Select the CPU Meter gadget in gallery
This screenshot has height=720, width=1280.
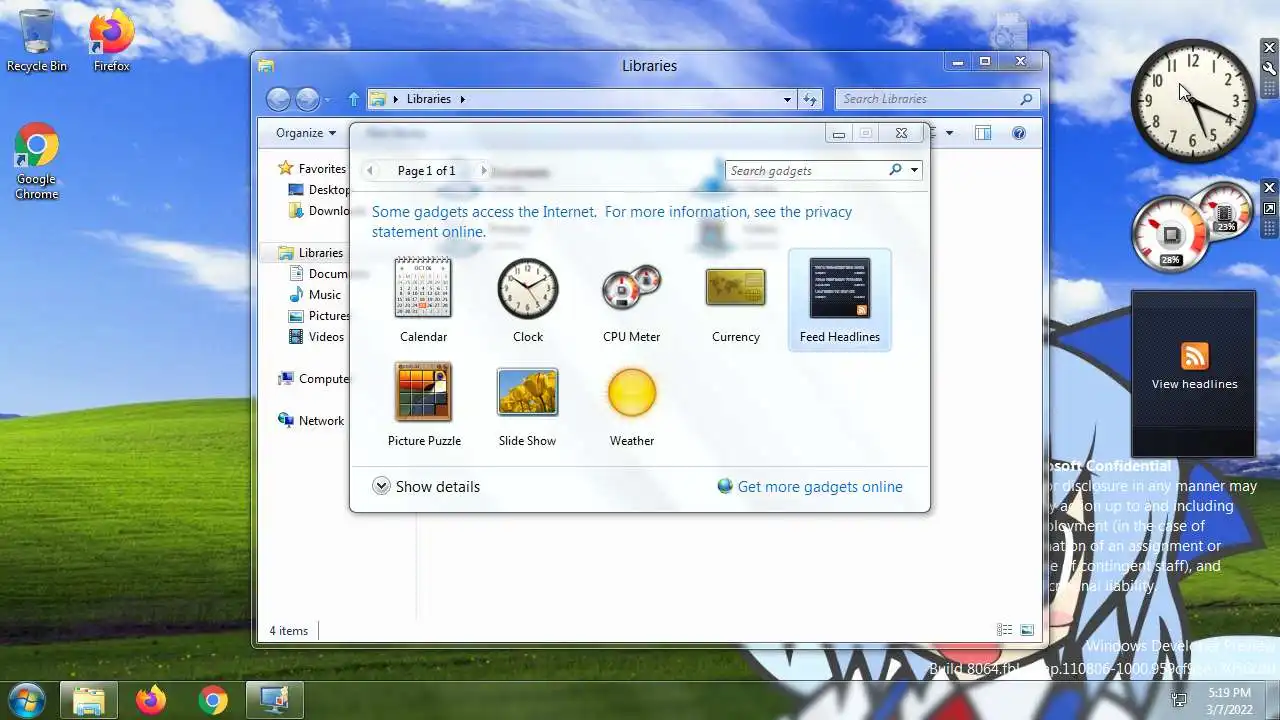click(631, 300)
